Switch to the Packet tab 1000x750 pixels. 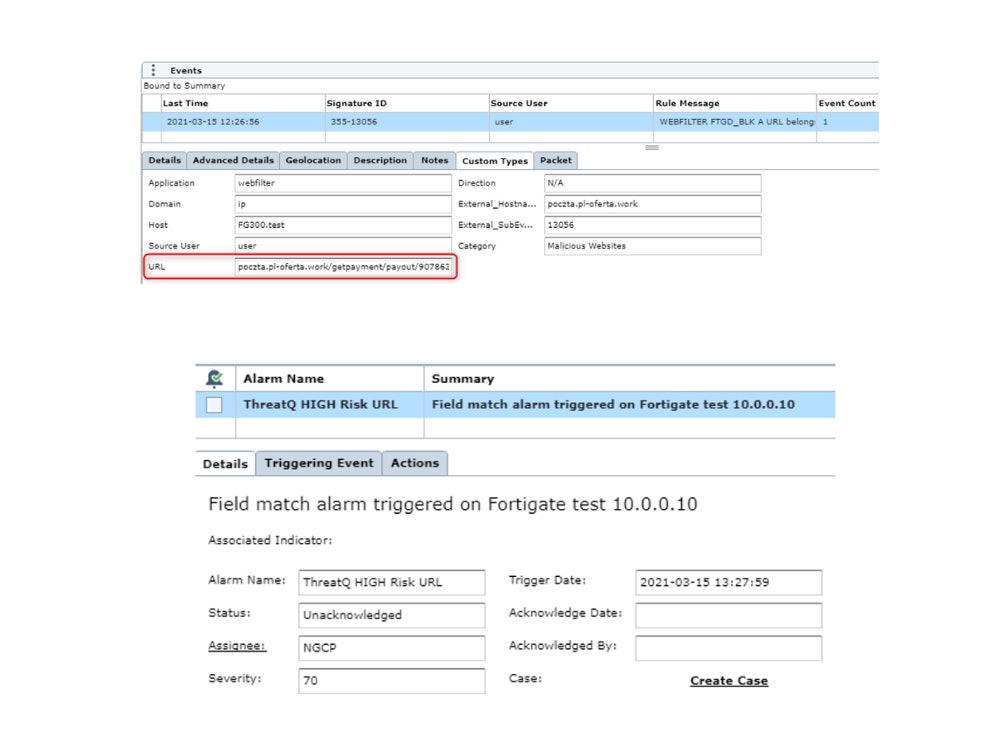coord(556,160)
